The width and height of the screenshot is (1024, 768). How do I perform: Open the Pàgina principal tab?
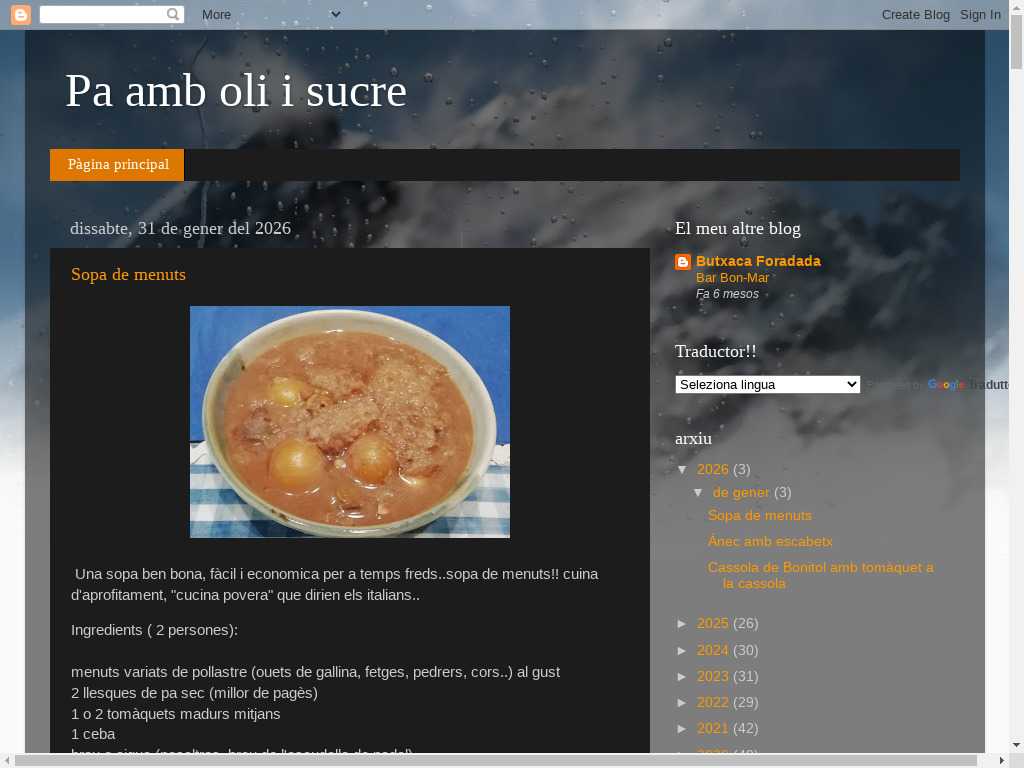tap(118, 165)
